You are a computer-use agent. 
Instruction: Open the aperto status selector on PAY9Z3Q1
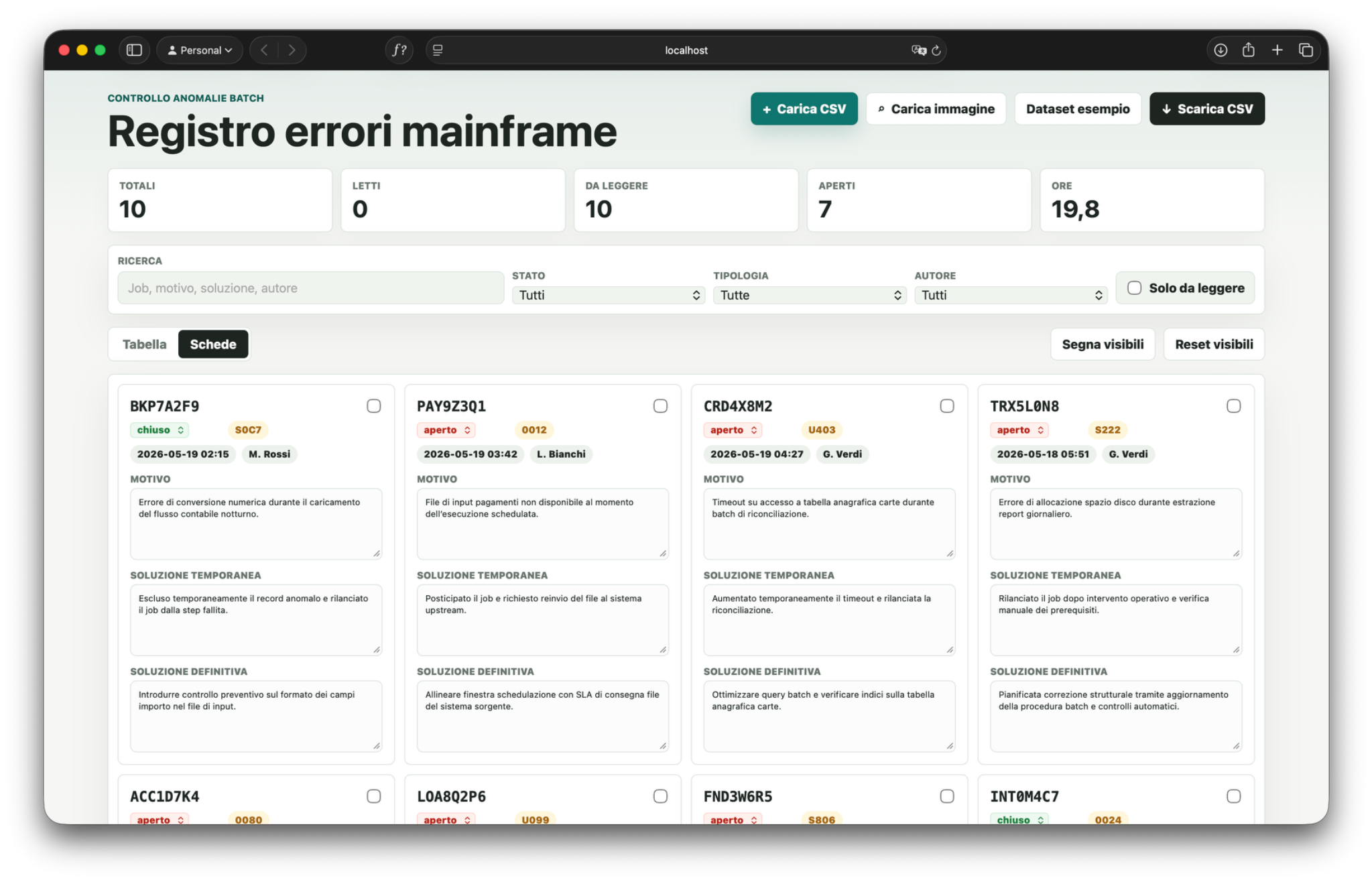pos(446,430)
